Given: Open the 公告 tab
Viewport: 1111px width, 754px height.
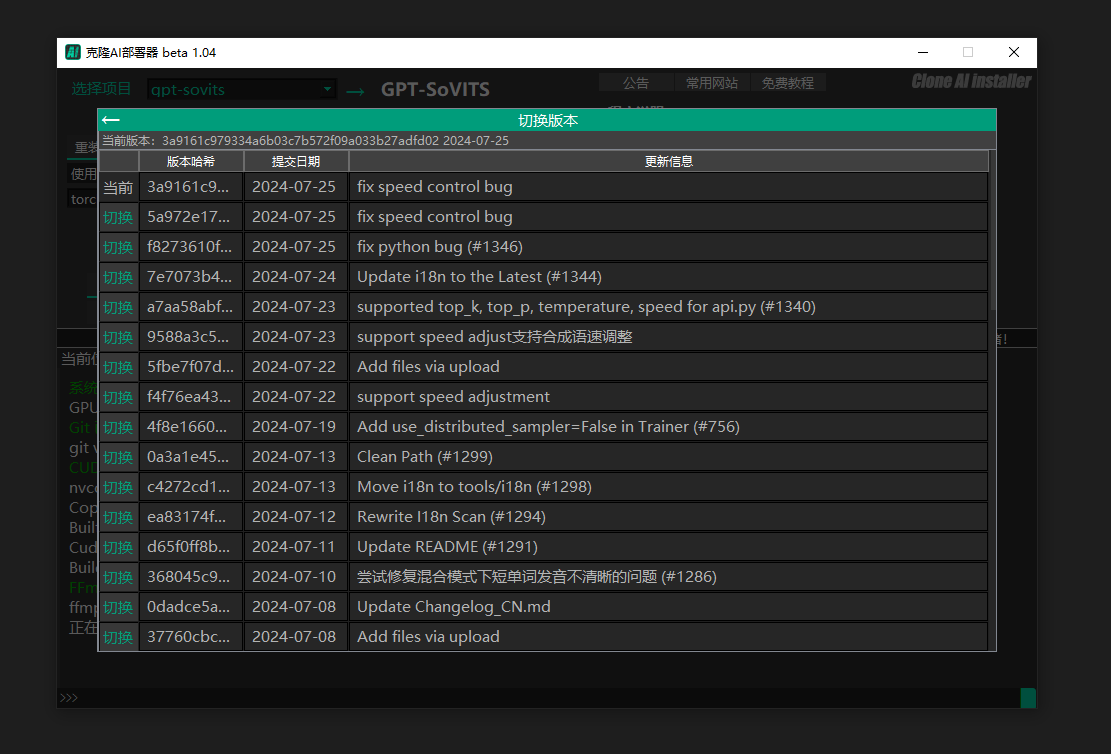Looking at the screenshot, I should click(x=636, y=83).
